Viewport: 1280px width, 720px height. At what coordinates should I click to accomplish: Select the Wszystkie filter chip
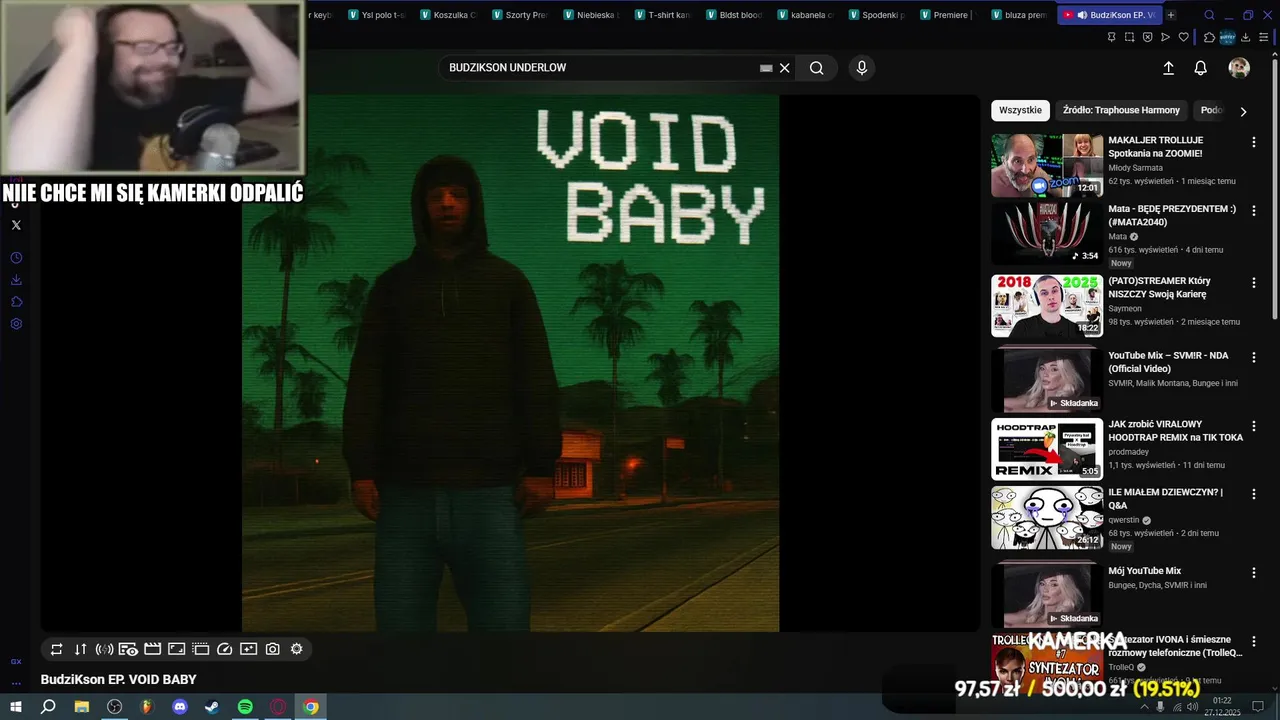pyautogui.click(x=1020, y=110)
